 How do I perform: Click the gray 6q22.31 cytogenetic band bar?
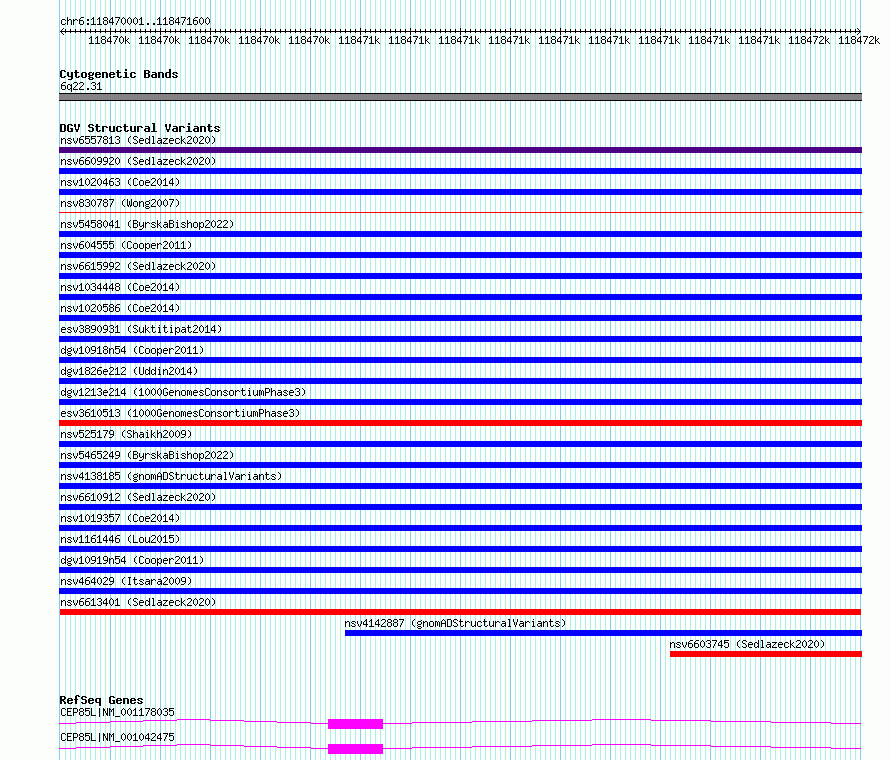[x=460, y=97]
